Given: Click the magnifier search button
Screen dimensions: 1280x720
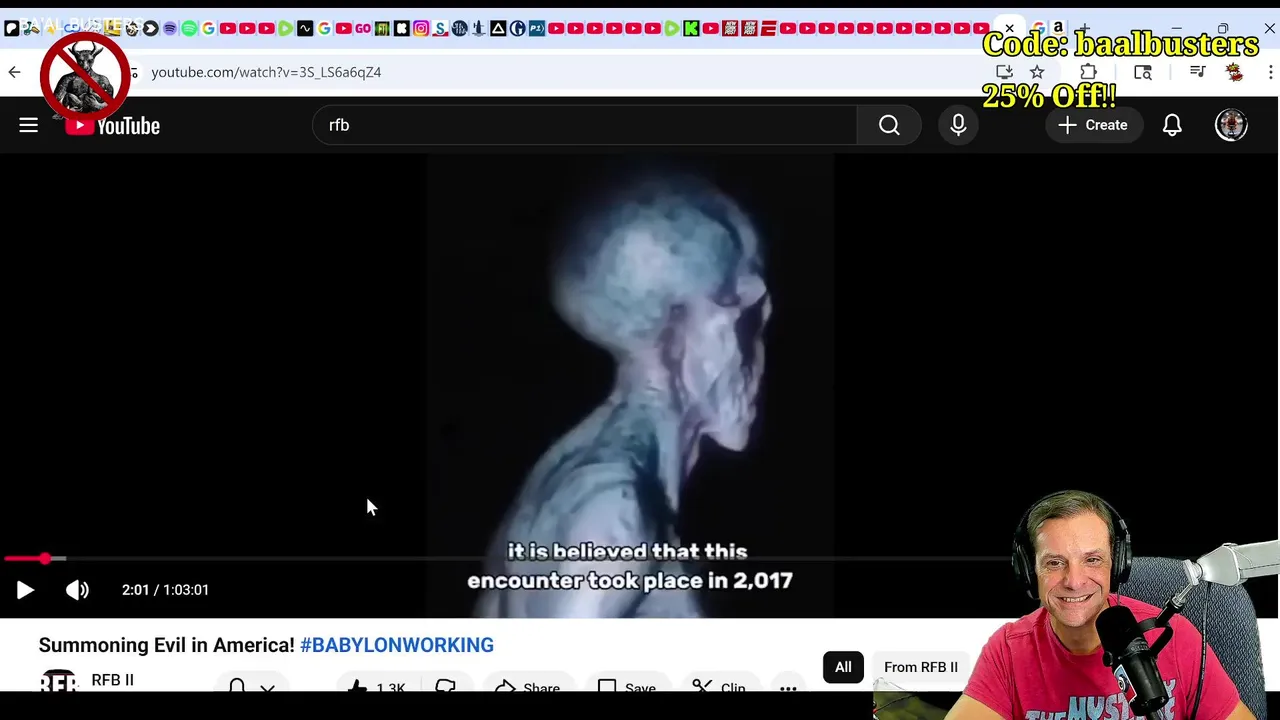Looking at the screenshot, I should [x=889, y=125].
